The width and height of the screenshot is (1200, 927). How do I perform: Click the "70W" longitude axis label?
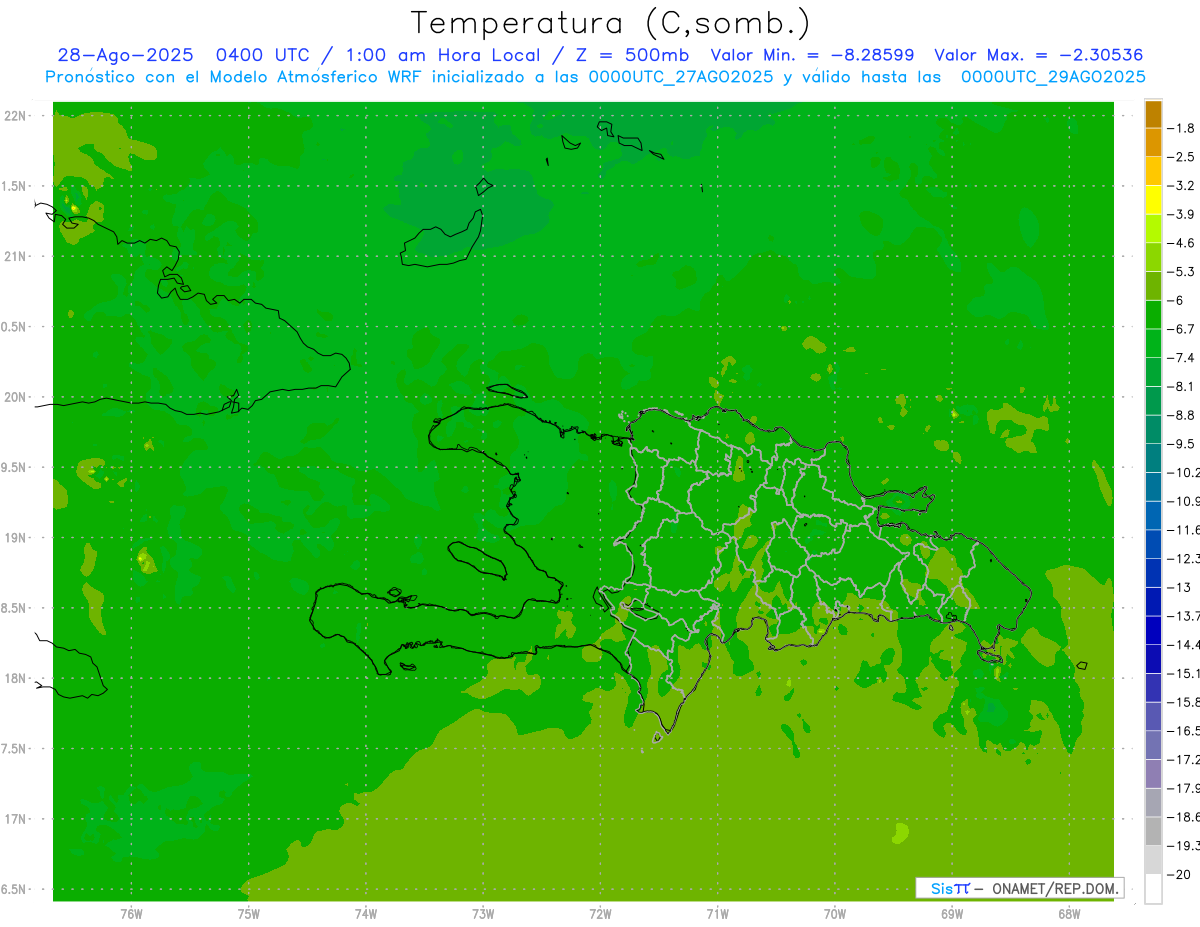pyautogui.click(x=834, y=914)
